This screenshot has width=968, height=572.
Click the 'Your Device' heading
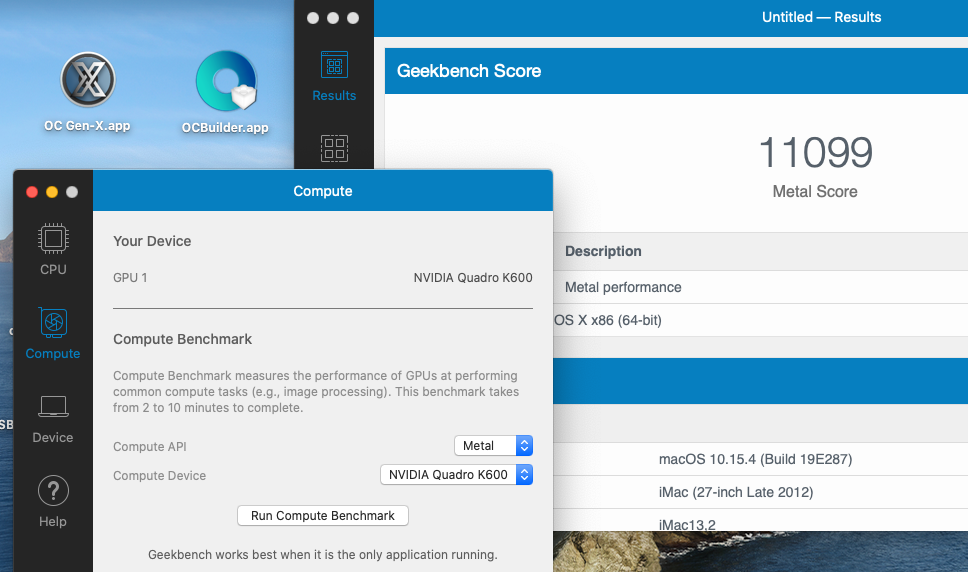click(x=152, y=241)
